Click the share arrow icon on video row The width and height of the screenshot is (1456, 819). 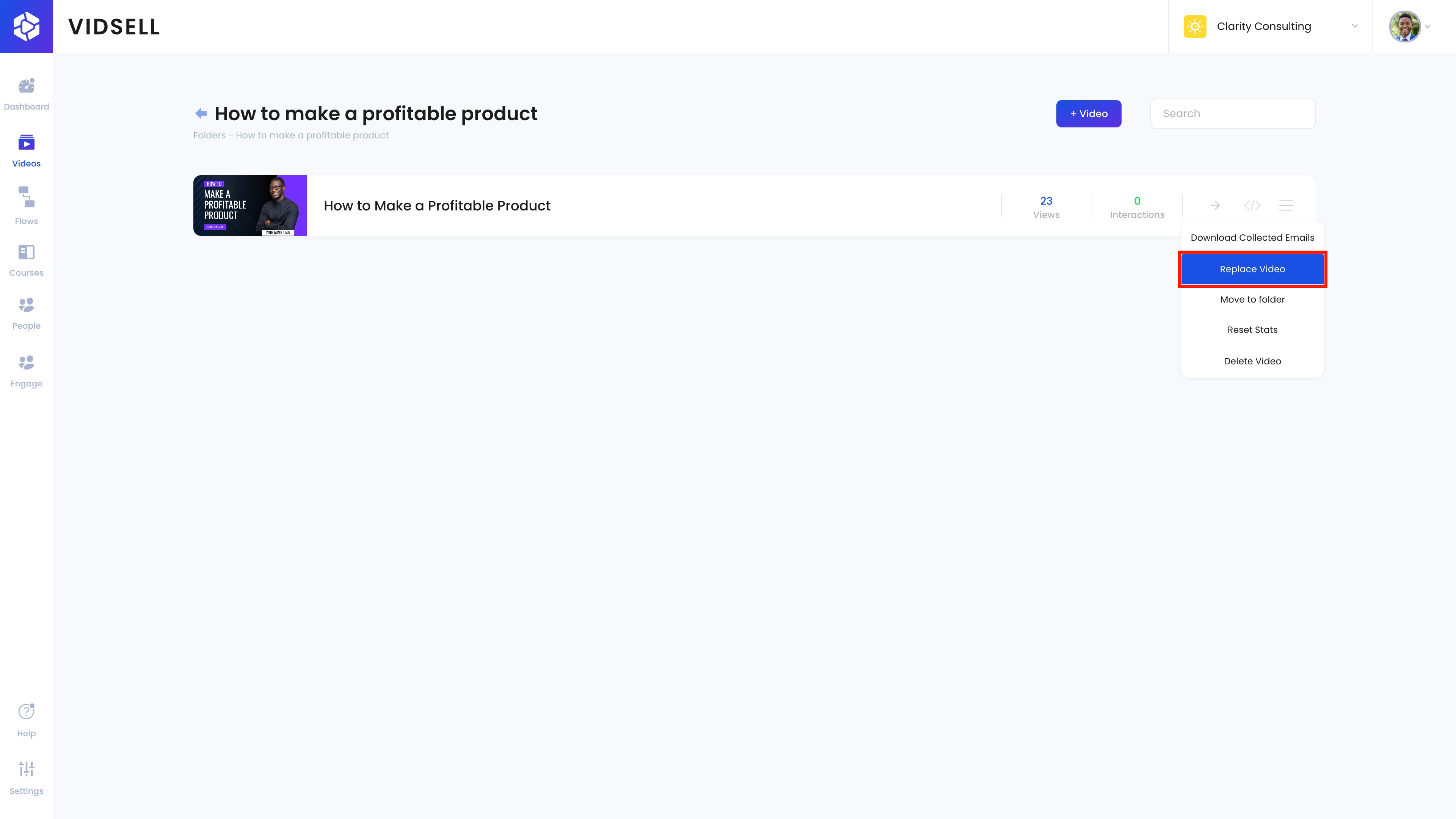point(1215,206)
